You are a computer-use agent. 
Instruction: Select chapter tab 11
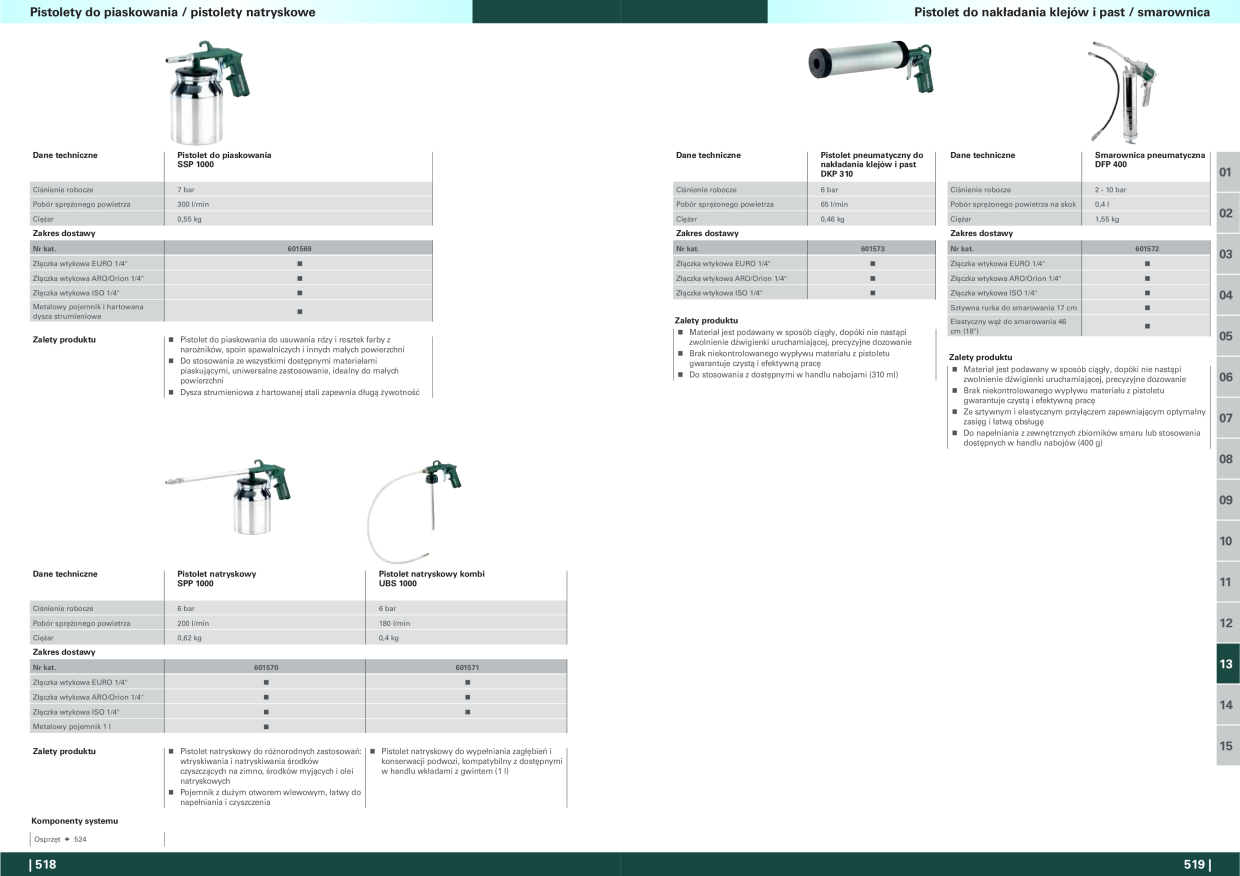(1227, 582)
